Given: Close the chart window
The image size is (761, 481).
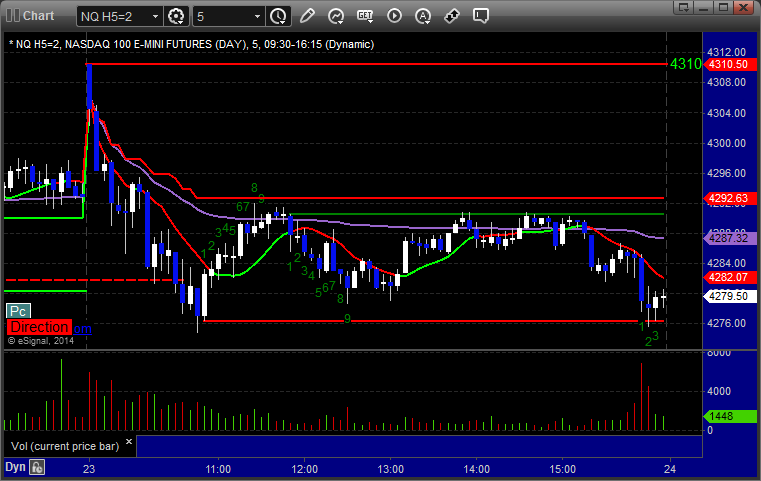Looking at the screenshot, I should (744, 7).
